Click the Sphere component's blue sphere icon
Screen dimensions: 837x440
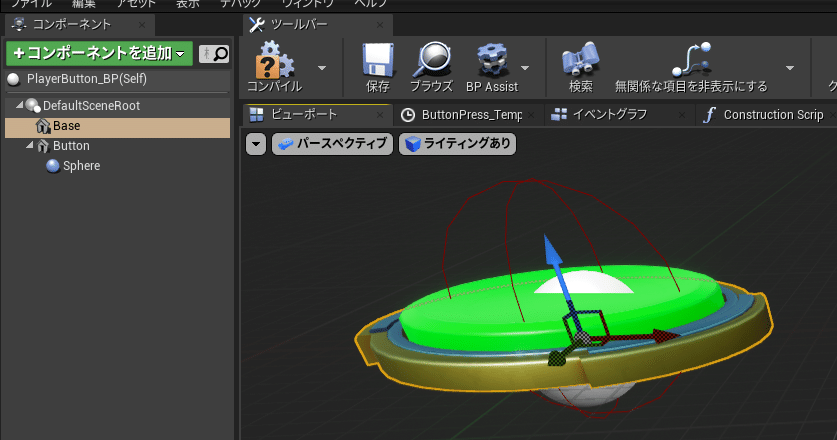[x=52, y=166]
